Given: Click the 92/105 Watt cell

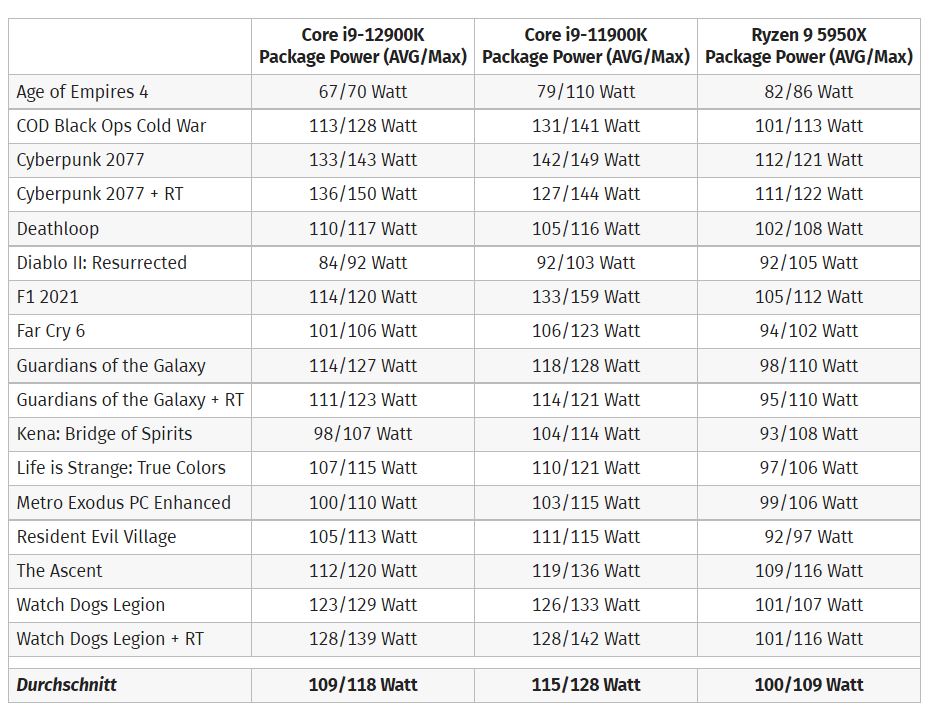Looking at the screenshot, I should click(809, 263).
